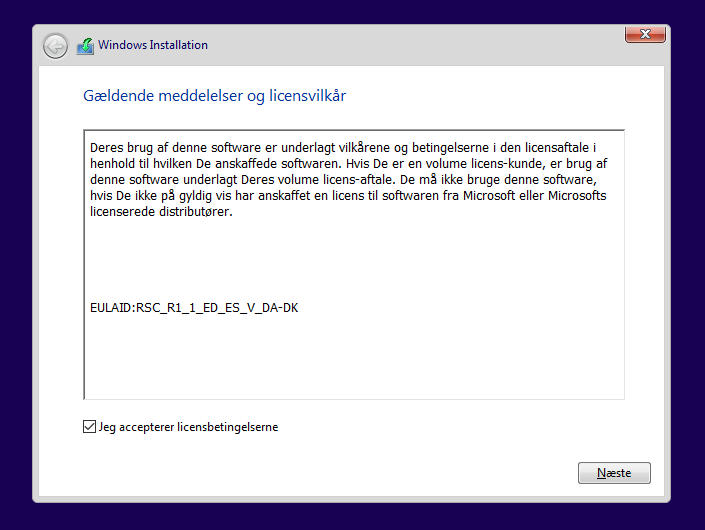Click the "Jeg accepterer licensbetingelserne" label
This screenshot has height=530, width=705.
pyautogui.click(x=188, y=427)
